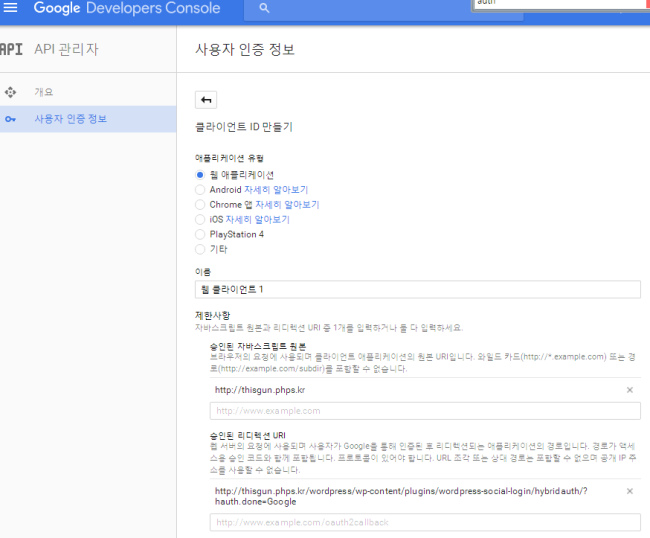This screenshot has height=538, width=650.
Task: Select the 웹 애플리케이션 radio button
Action: point(200,174)
